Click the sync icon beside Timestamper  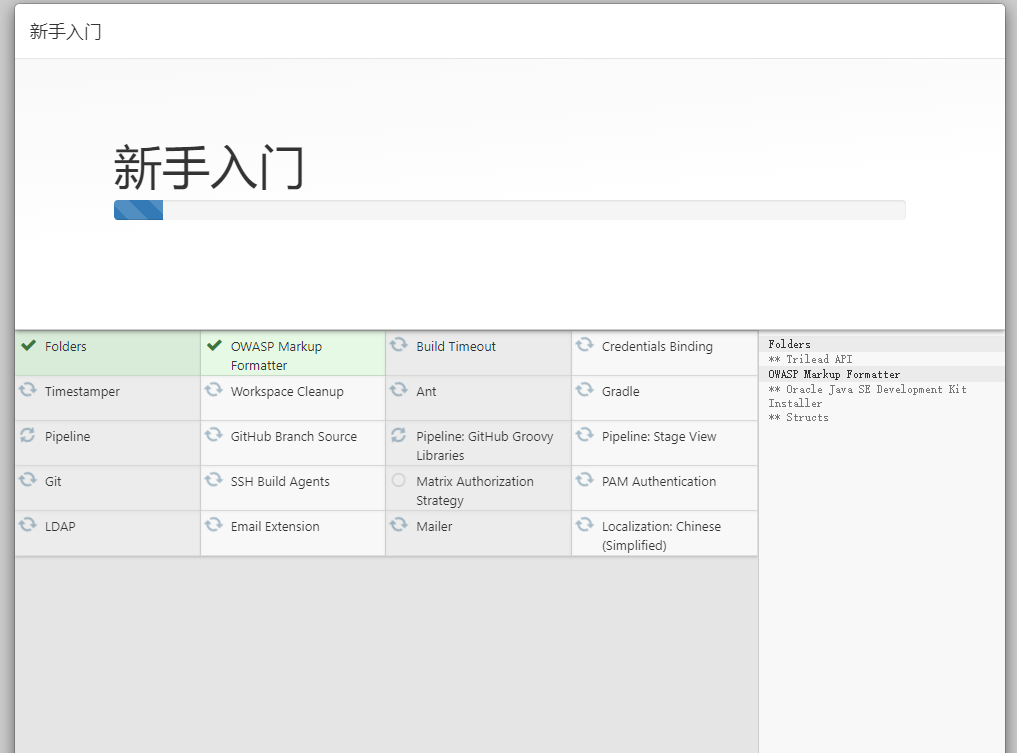pos(28,389)
